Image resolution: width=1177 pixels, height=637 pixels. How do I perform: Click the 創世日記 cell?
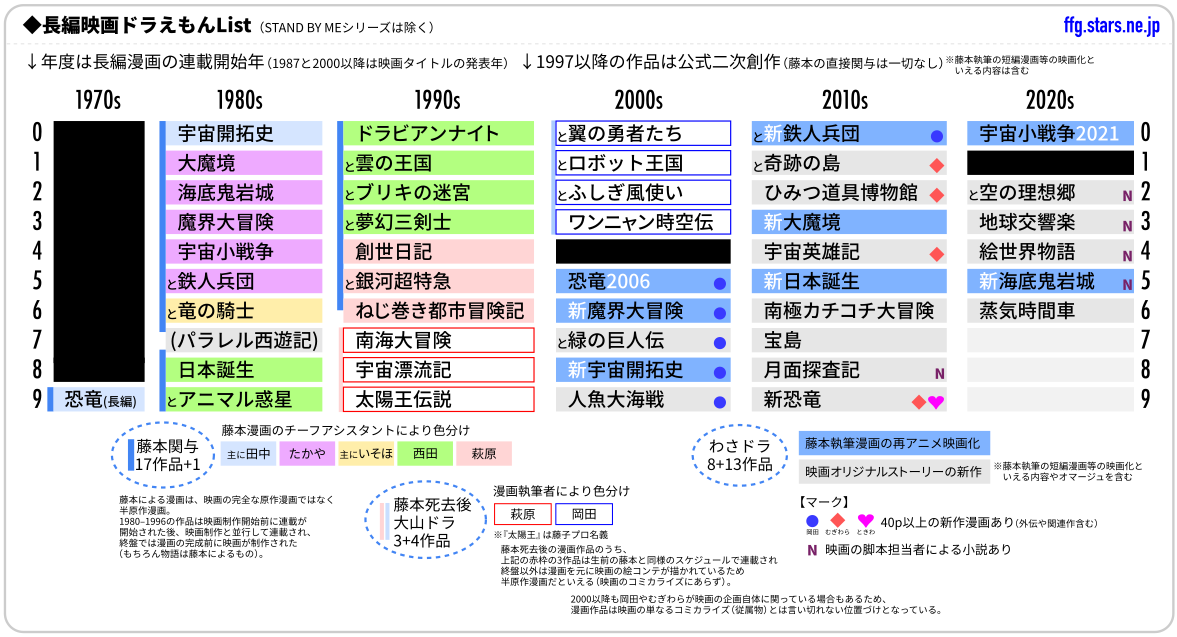click(438, 251)
